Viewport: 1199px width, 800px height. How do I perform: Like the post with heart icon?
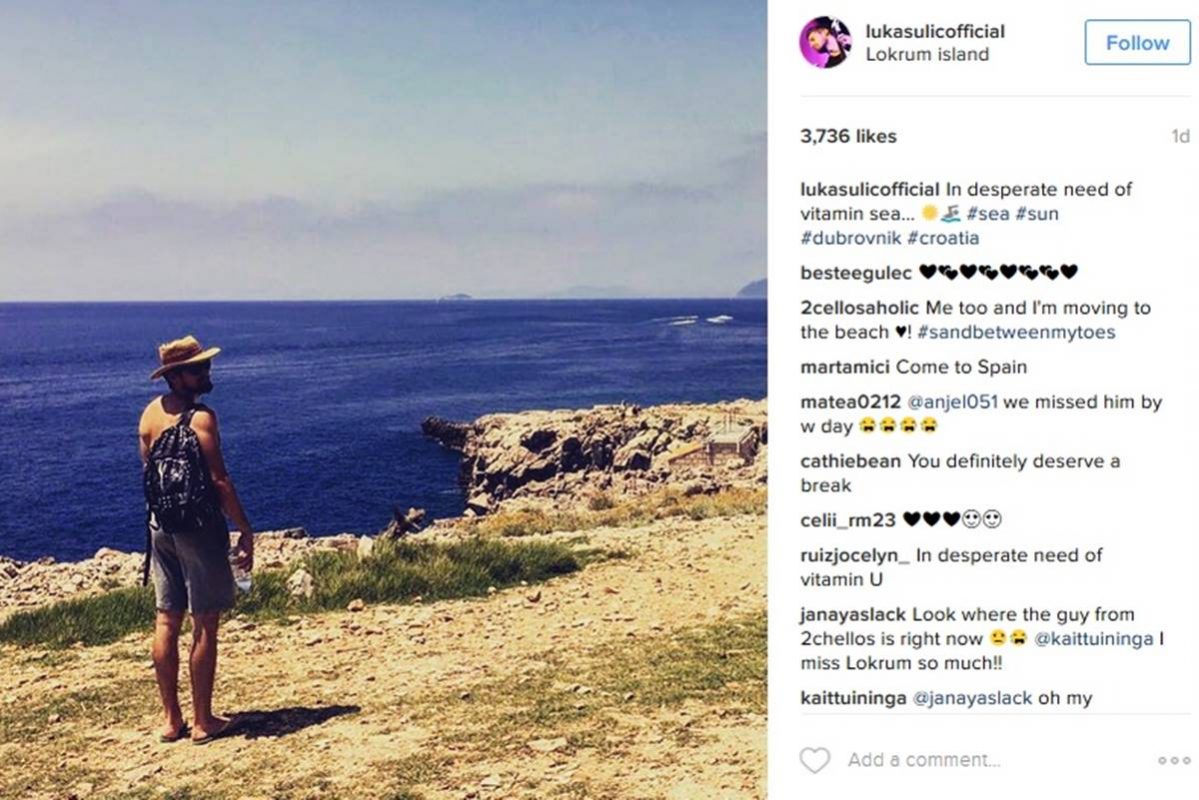coord(814,760)
